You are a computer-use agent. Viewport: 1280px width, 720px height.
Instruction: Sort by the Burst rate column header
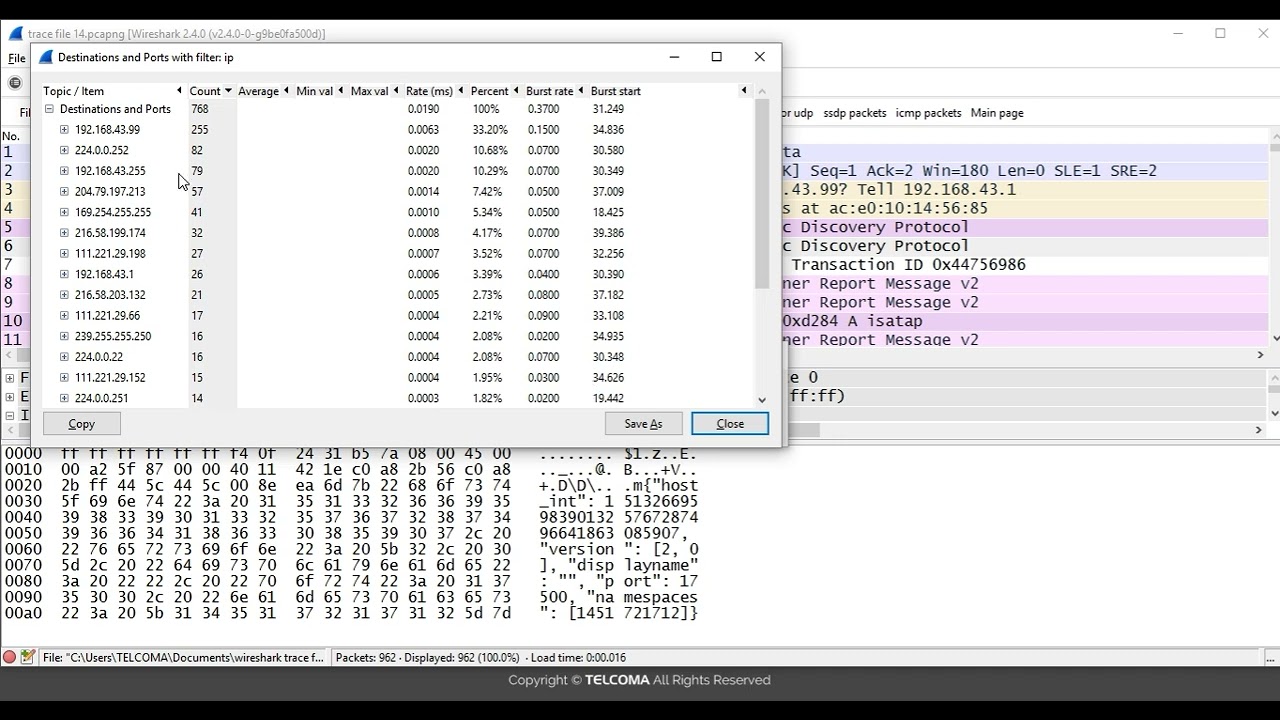554,91
